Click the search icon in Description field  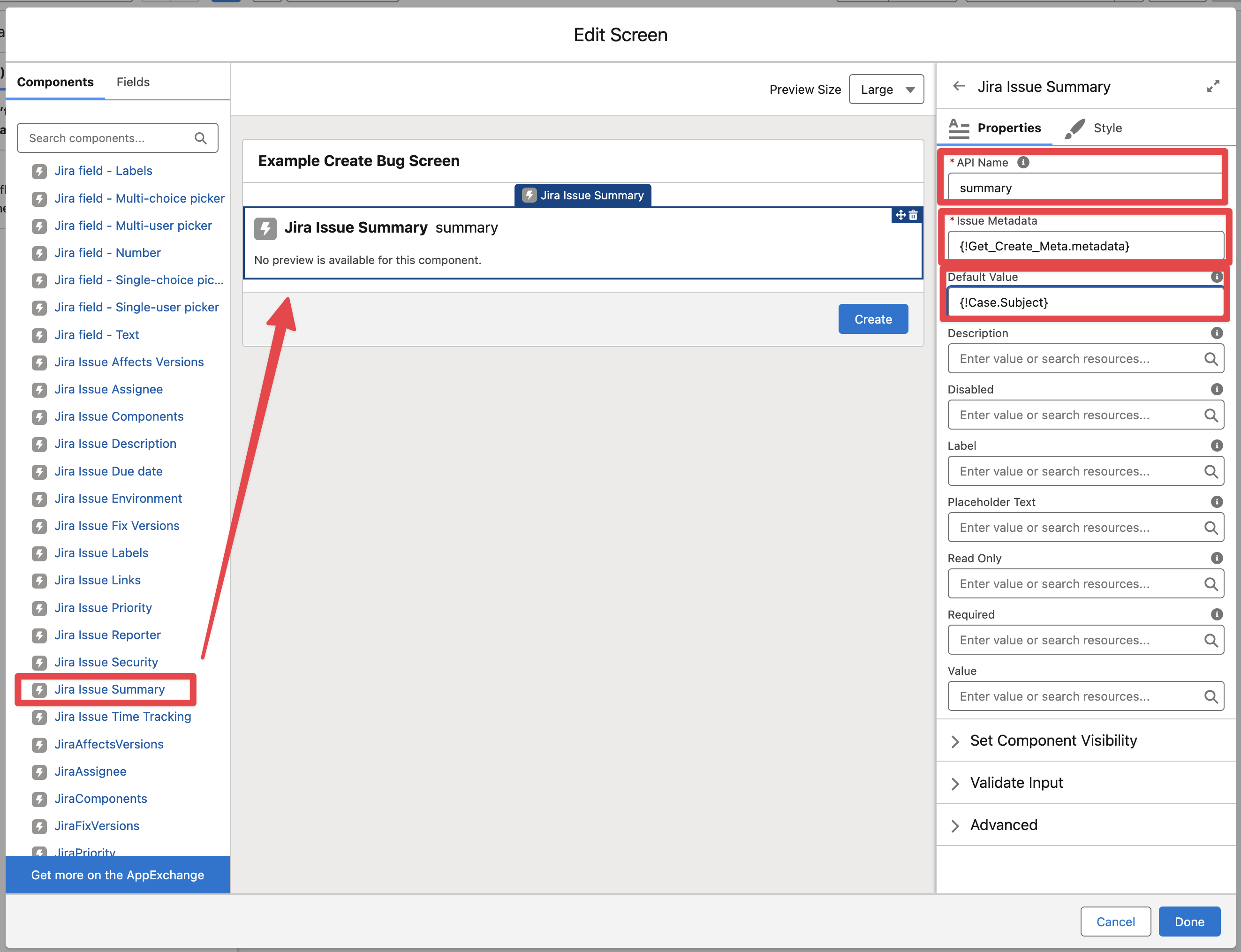1211,359
